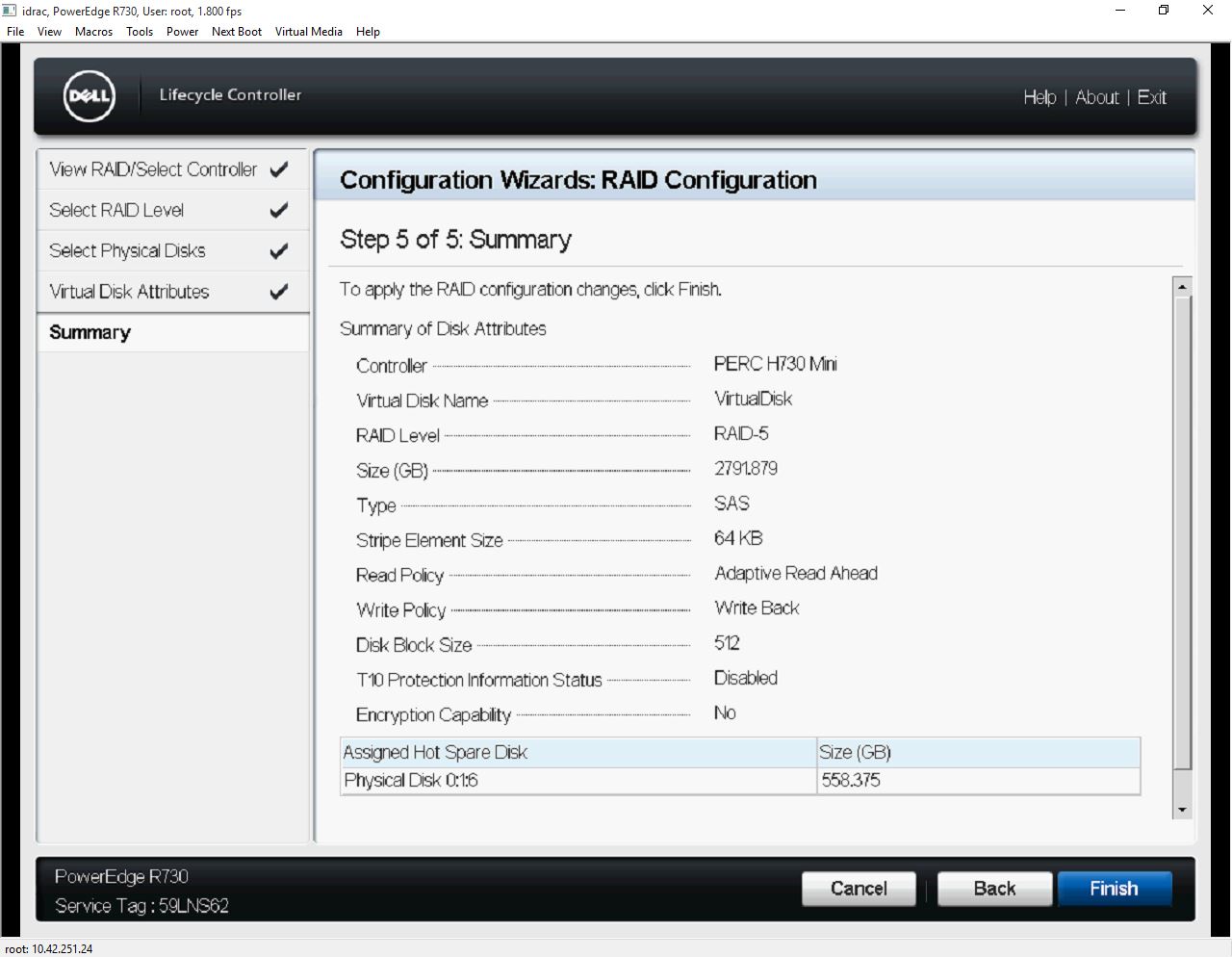This screenshot has height=957, width=1232.
Task: Click checkmark beside Select RAID Level
Action: click(279, 210)
